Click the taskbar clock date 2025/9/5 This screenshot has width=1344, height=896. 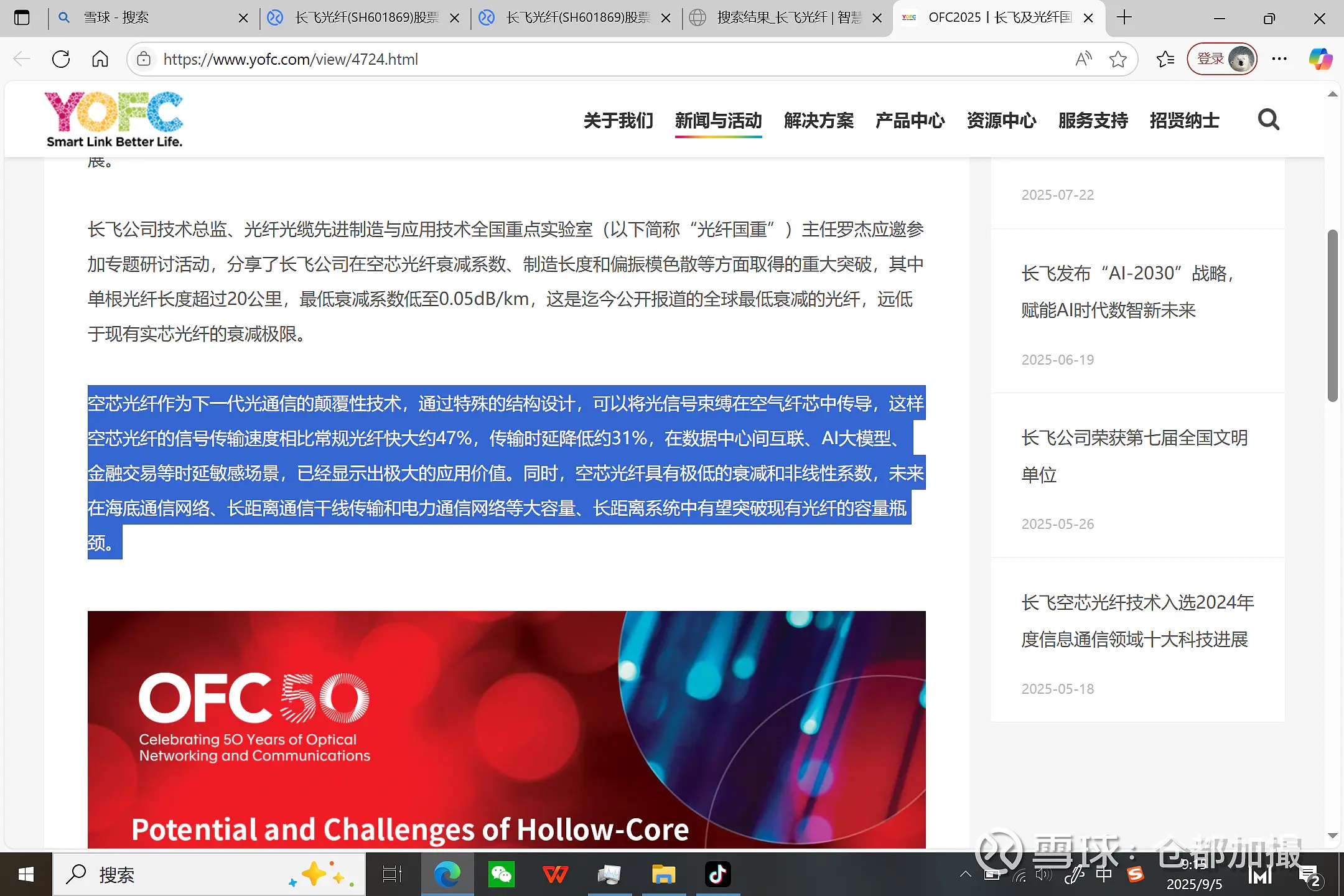1194,884
